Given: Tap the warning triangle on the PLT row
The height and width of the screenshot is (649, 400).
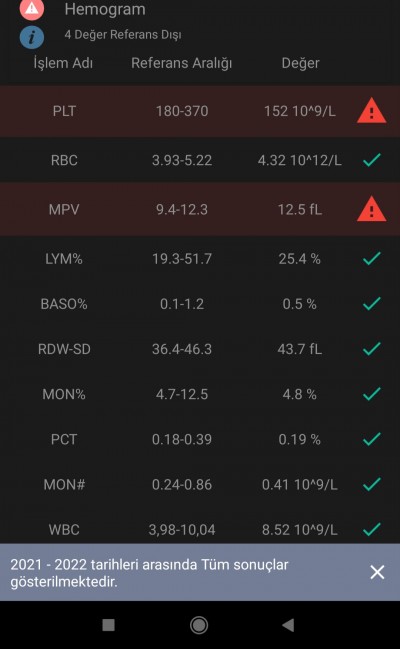Looking at the screenshot, I should click(371, 111).
